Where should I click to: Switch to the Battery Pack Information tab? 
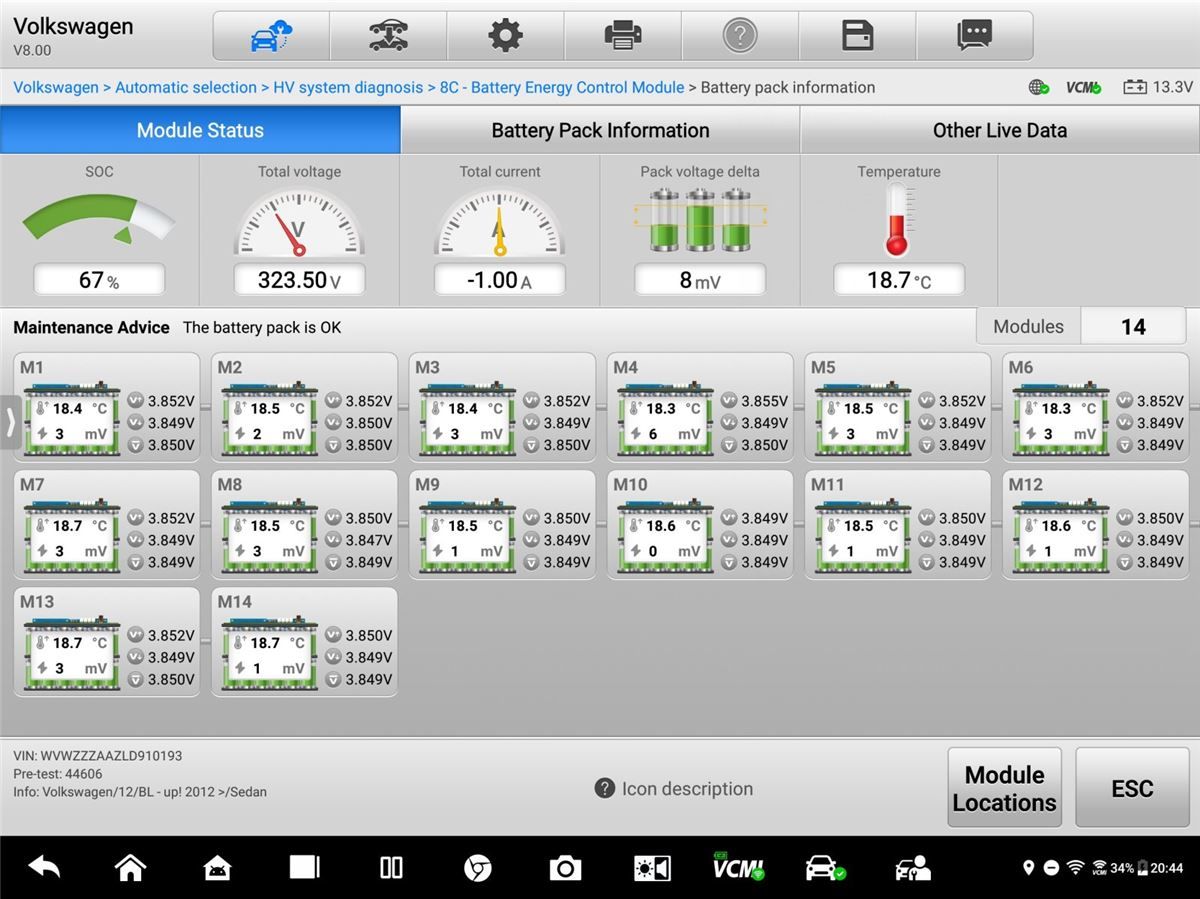pos(600,130)
